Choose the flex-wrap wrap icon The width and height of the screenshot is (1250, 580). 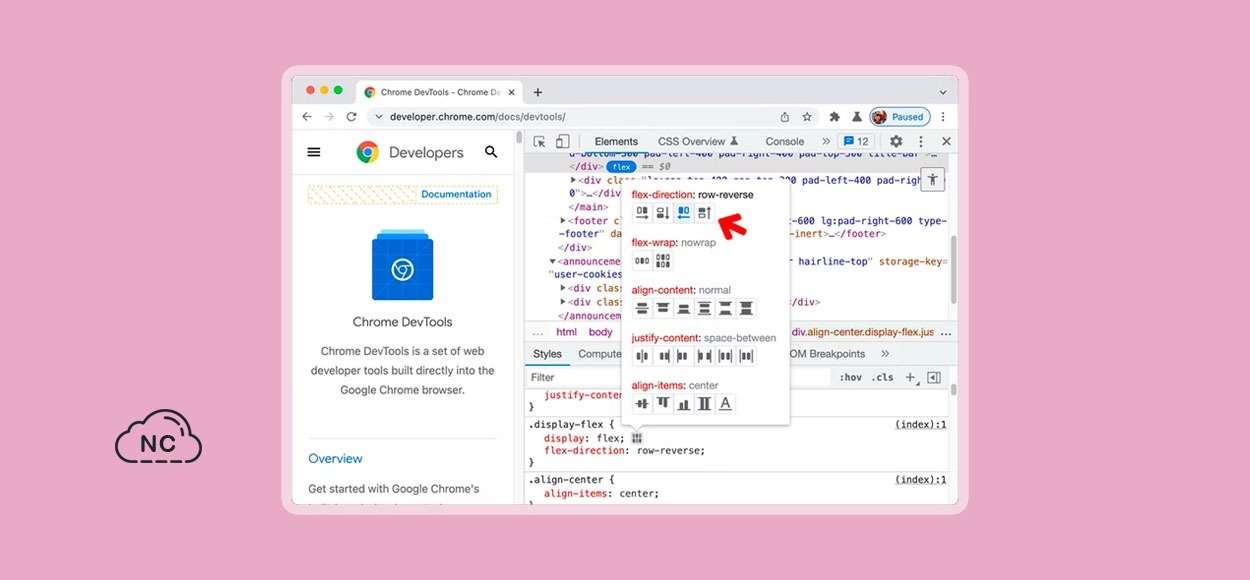pyautogui.click(x=662, y=261)
